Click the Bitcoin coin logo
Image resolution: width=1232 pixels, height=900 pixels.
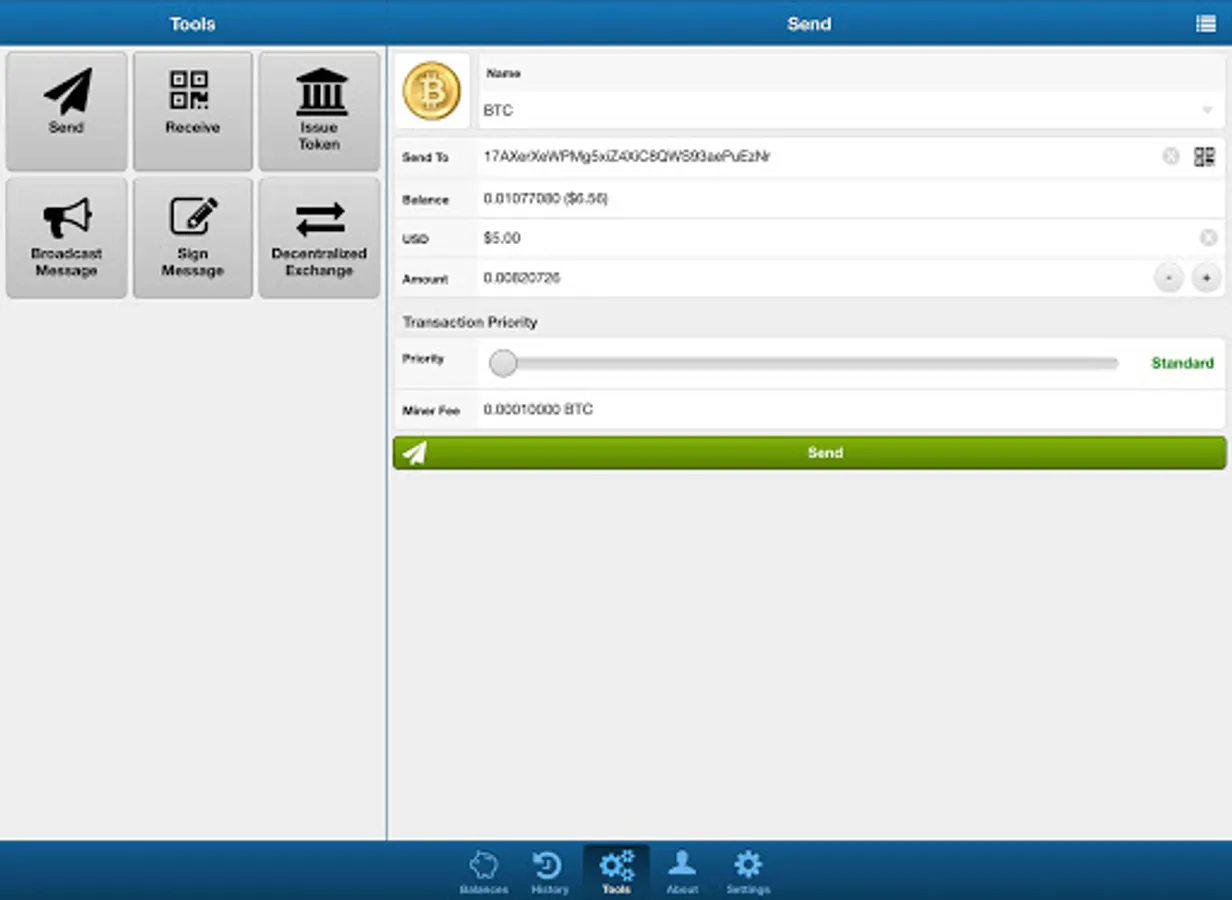tap(432, 91)
